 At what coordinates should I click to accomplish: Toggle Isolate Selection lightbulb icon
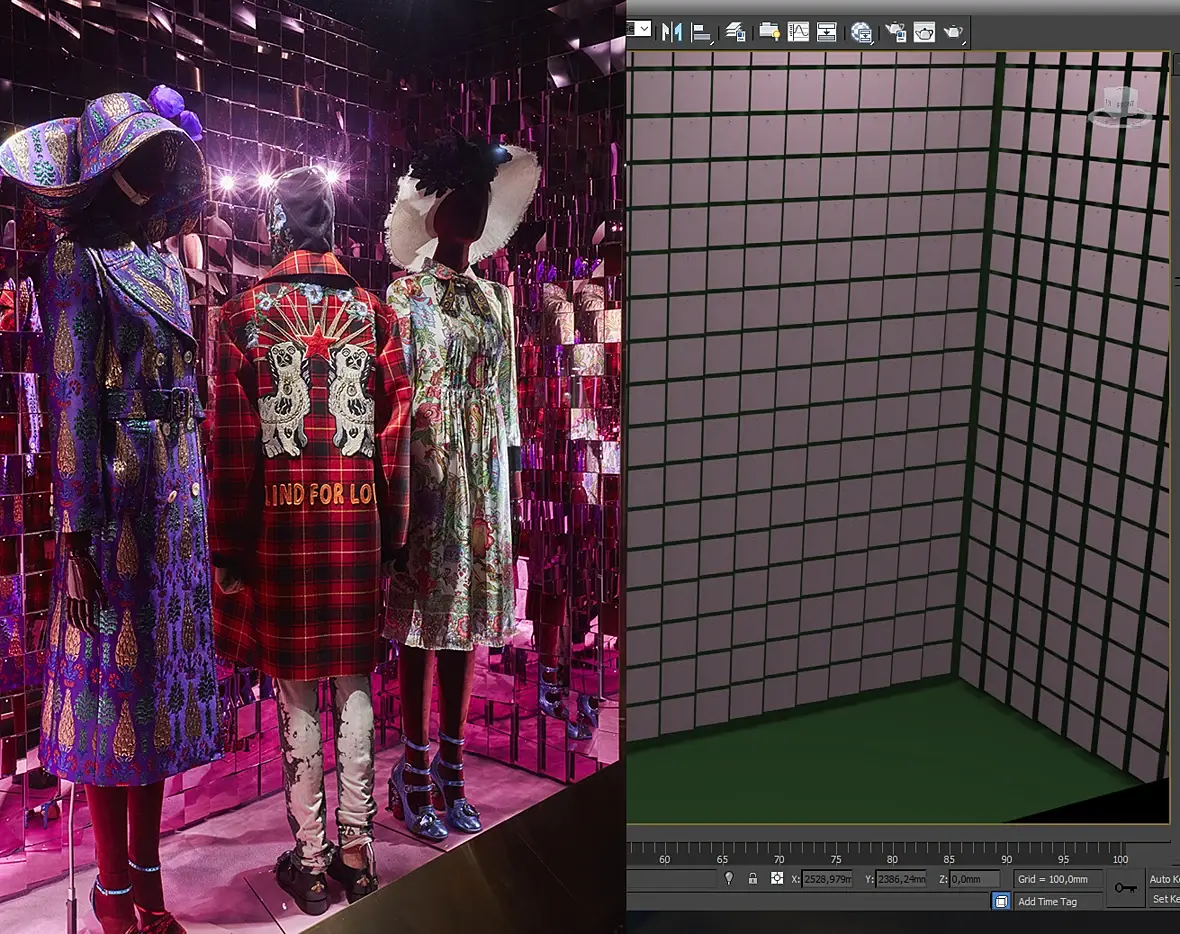[729, 878]
